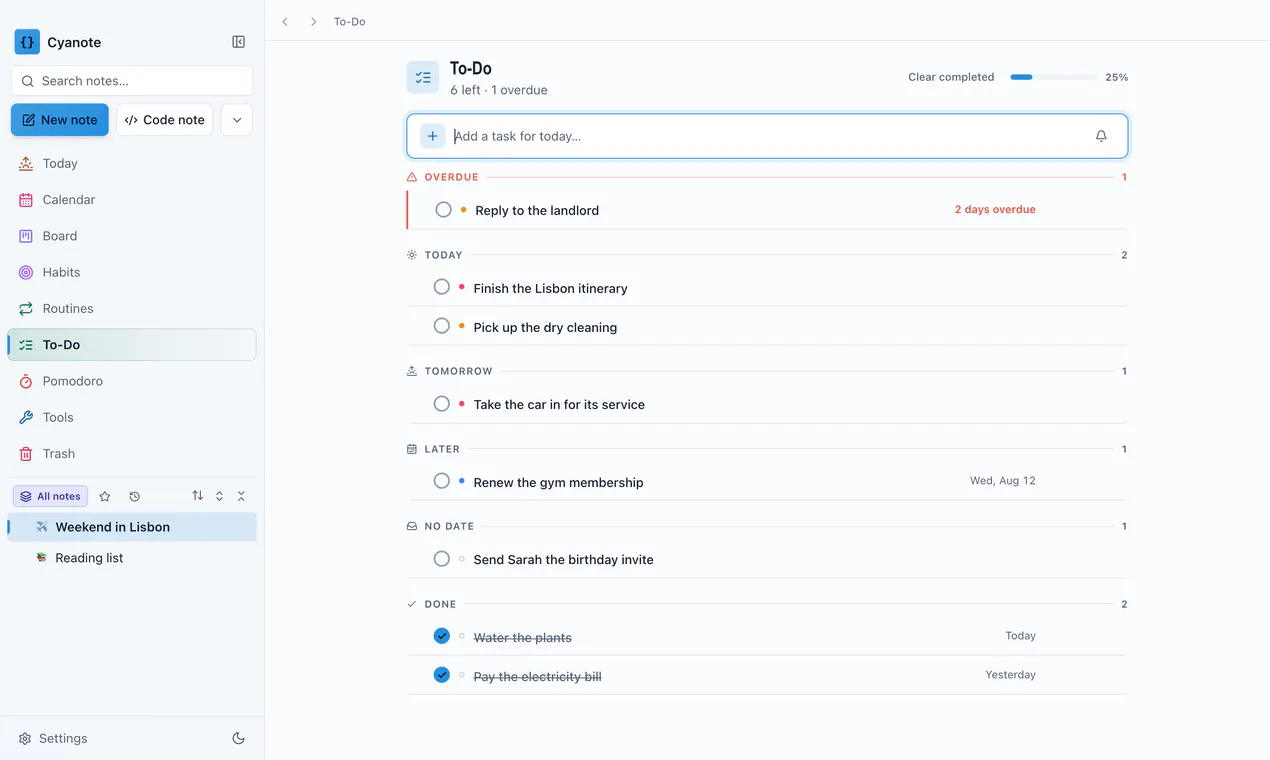Open Tools in the sidebar
The image size is (1270, 760).
[132, 417]
